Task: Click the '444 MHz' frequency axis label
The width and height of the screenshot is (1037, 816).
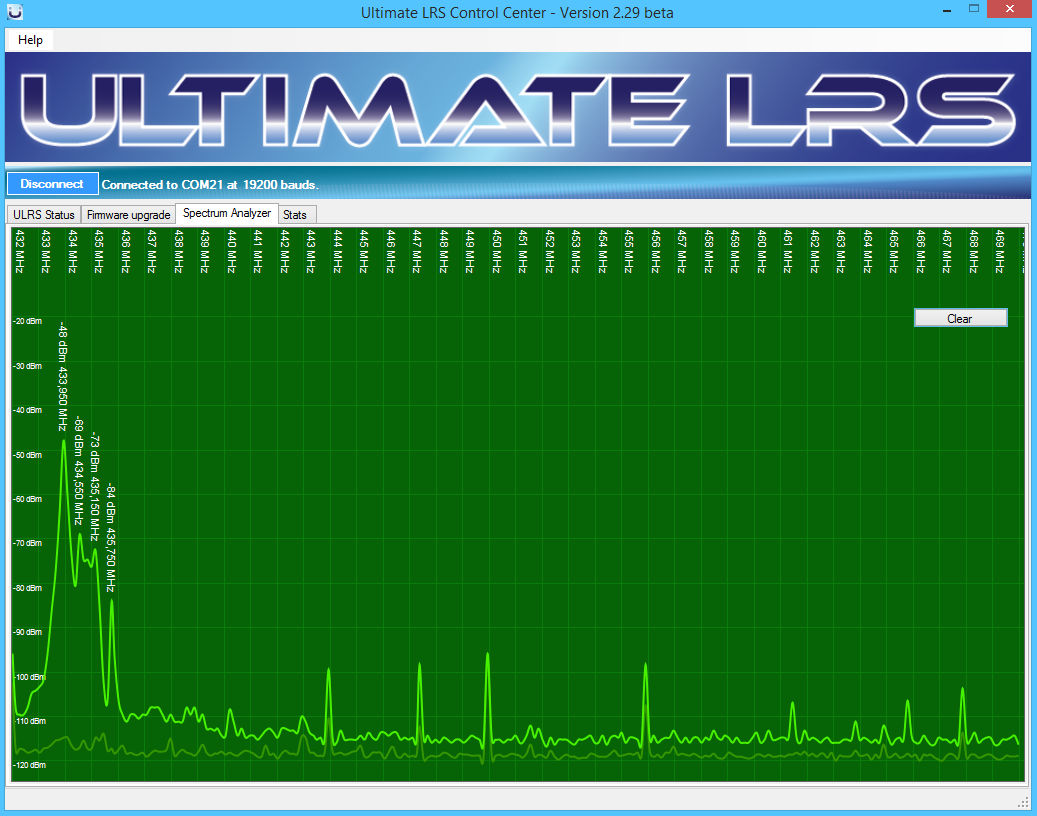Action: 337,251
